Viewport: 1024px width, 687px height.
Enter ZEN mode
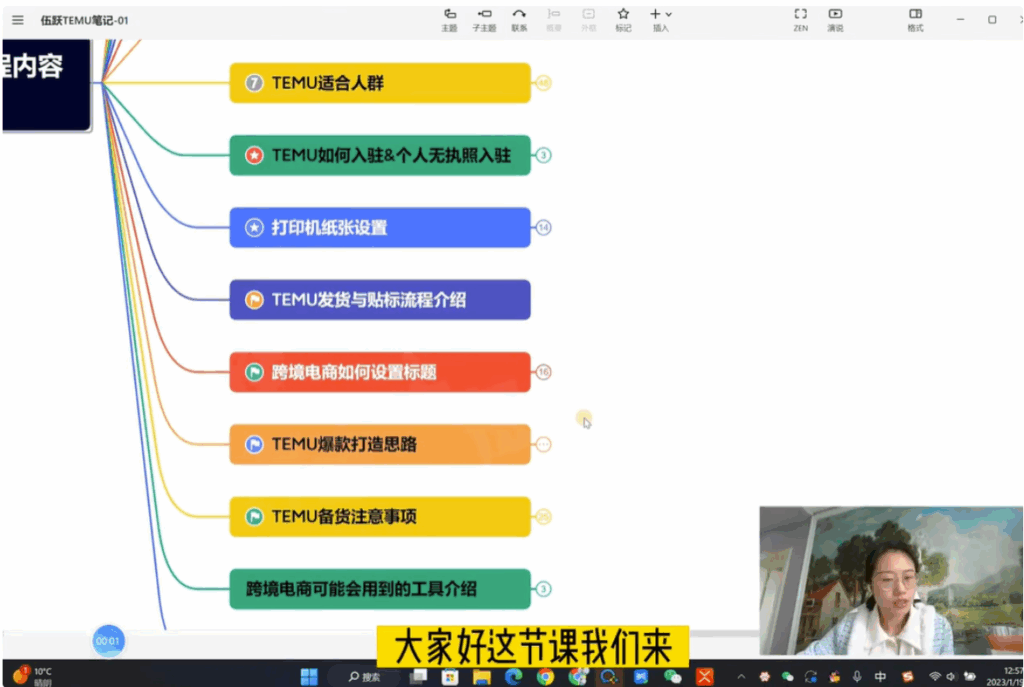[801, 20]
